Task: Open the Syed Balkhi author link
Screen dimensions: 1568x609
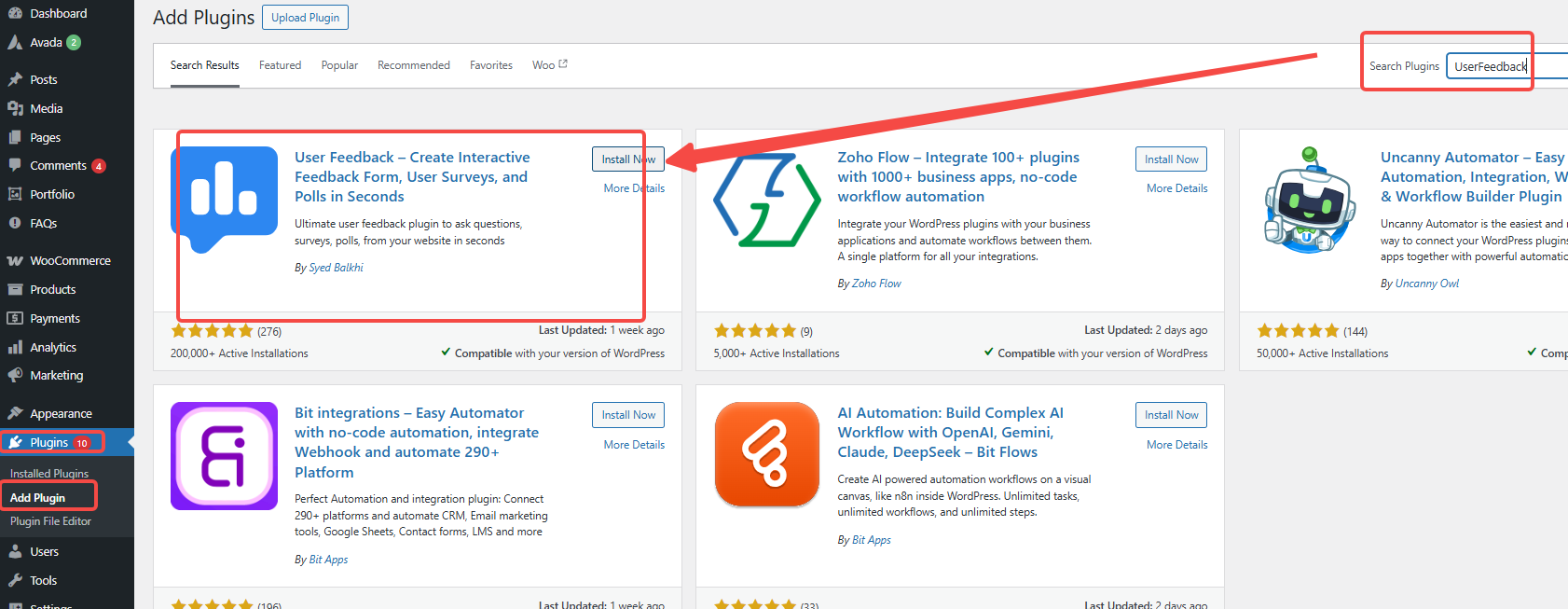Action: [336, 268]
